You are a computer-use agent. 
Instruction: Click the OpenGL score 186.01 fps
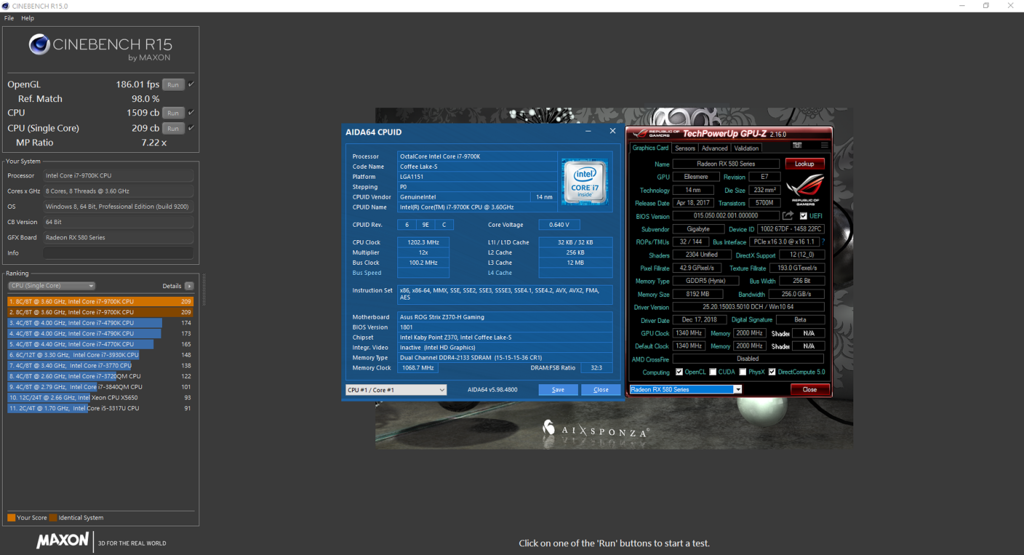point(138,84)
